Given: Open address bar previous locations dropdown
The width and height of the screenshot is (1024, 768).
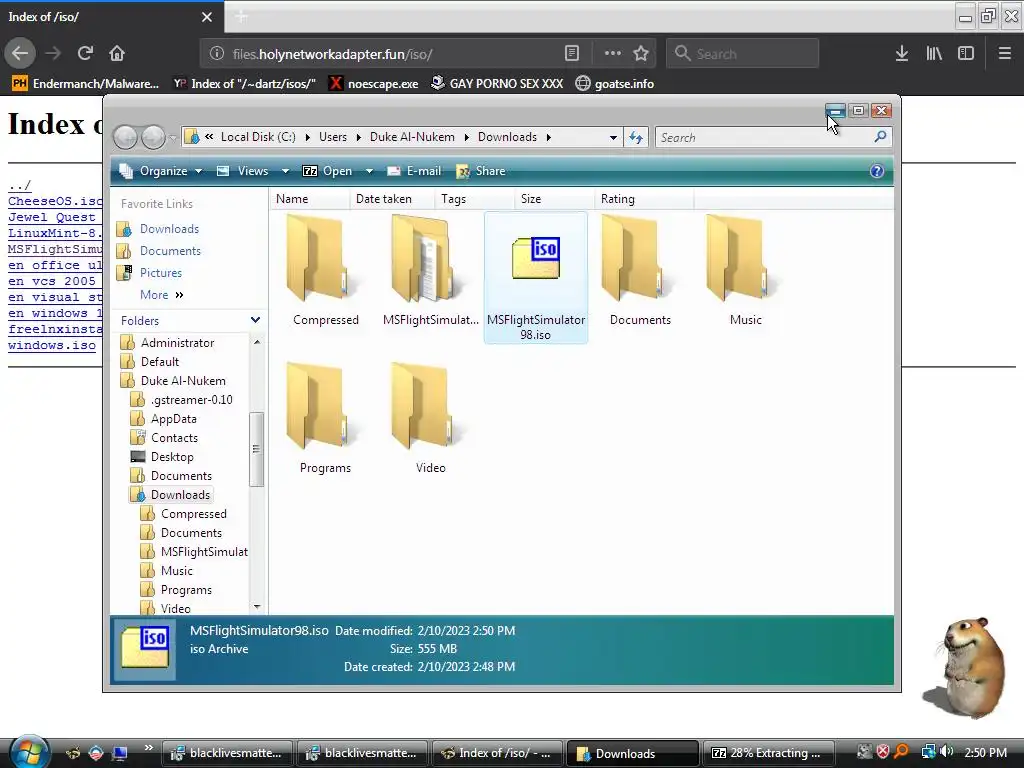Looking at the screenshot, I should tap(613, 138).
